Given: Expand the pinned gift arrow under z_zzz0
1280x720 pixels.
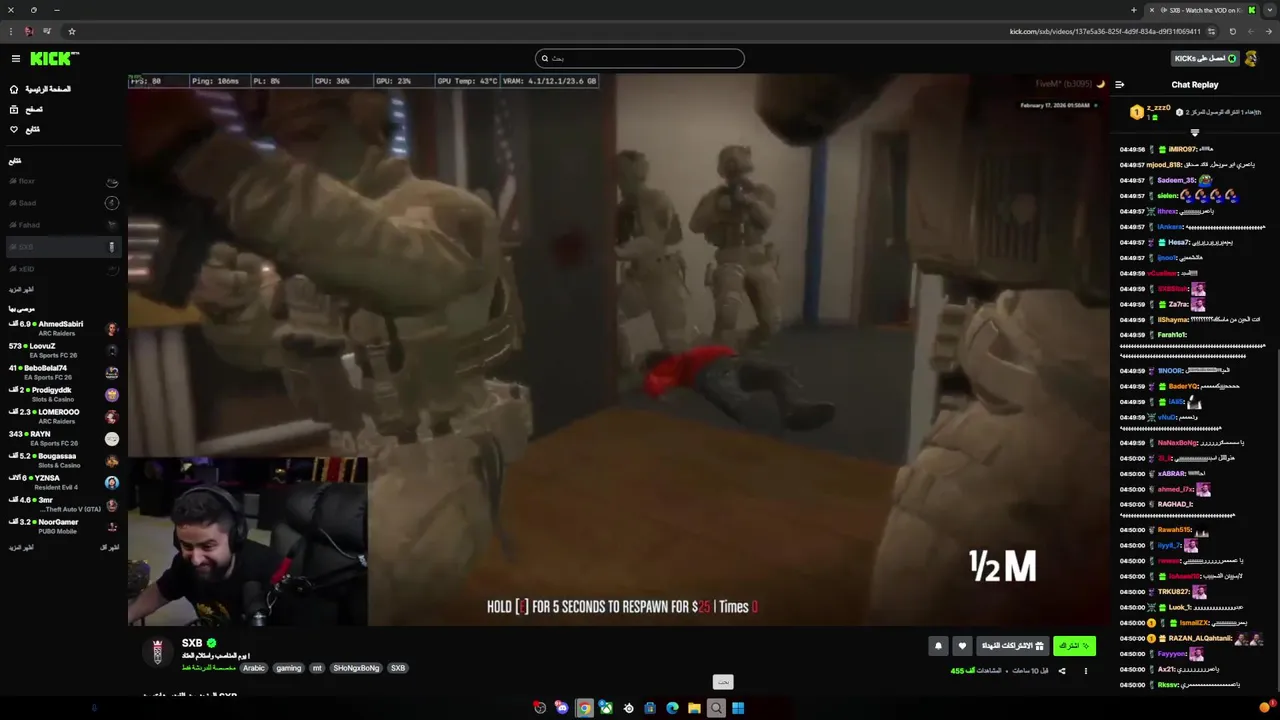Looking at the screenshot, I should tap(1194, 132).
